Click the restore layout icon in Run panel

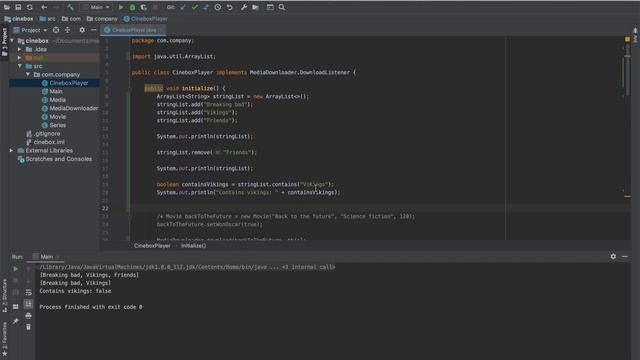point(16,307)
